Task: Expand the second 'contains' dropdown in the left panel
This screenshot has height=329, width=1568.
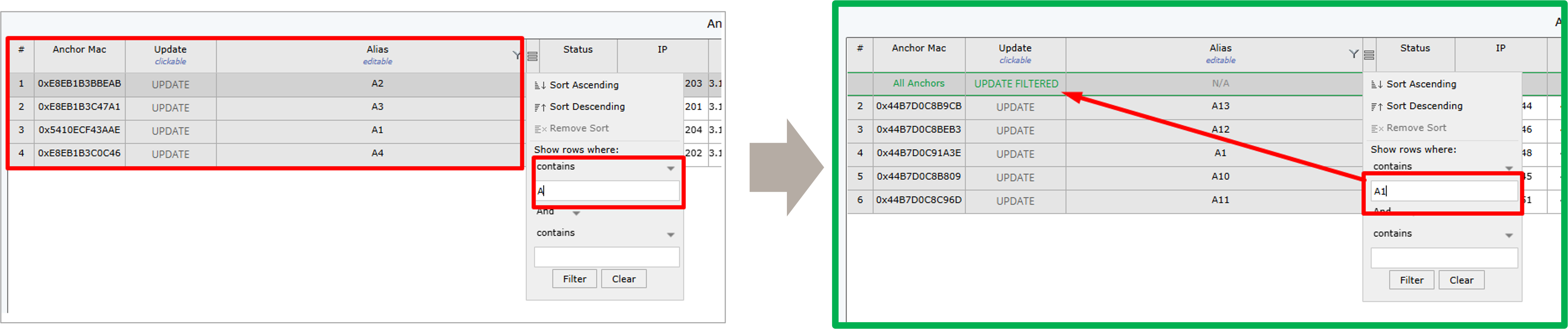Action: 670,235
